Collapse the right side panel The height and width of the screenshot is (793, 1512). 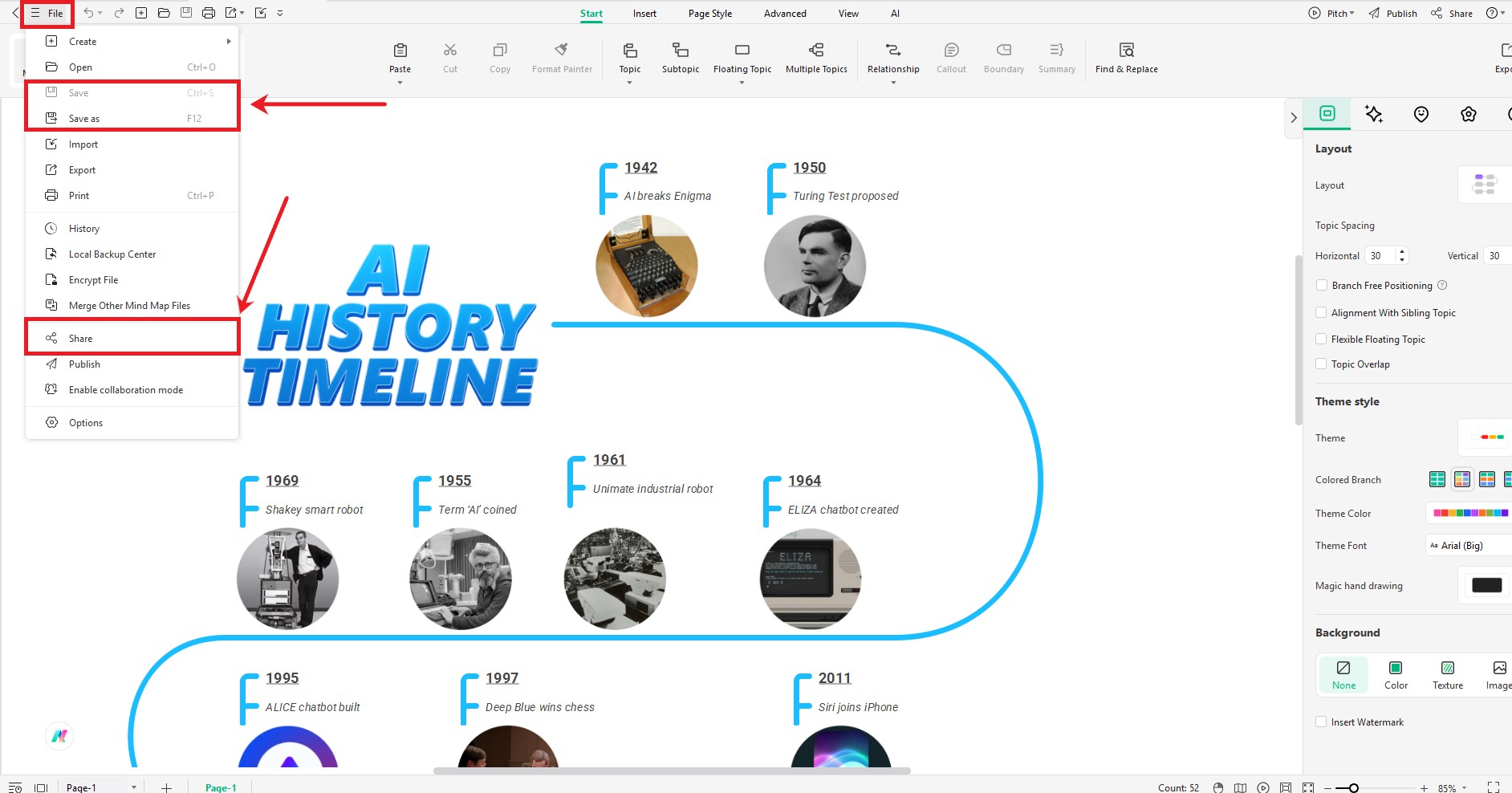click(1293, 117)
